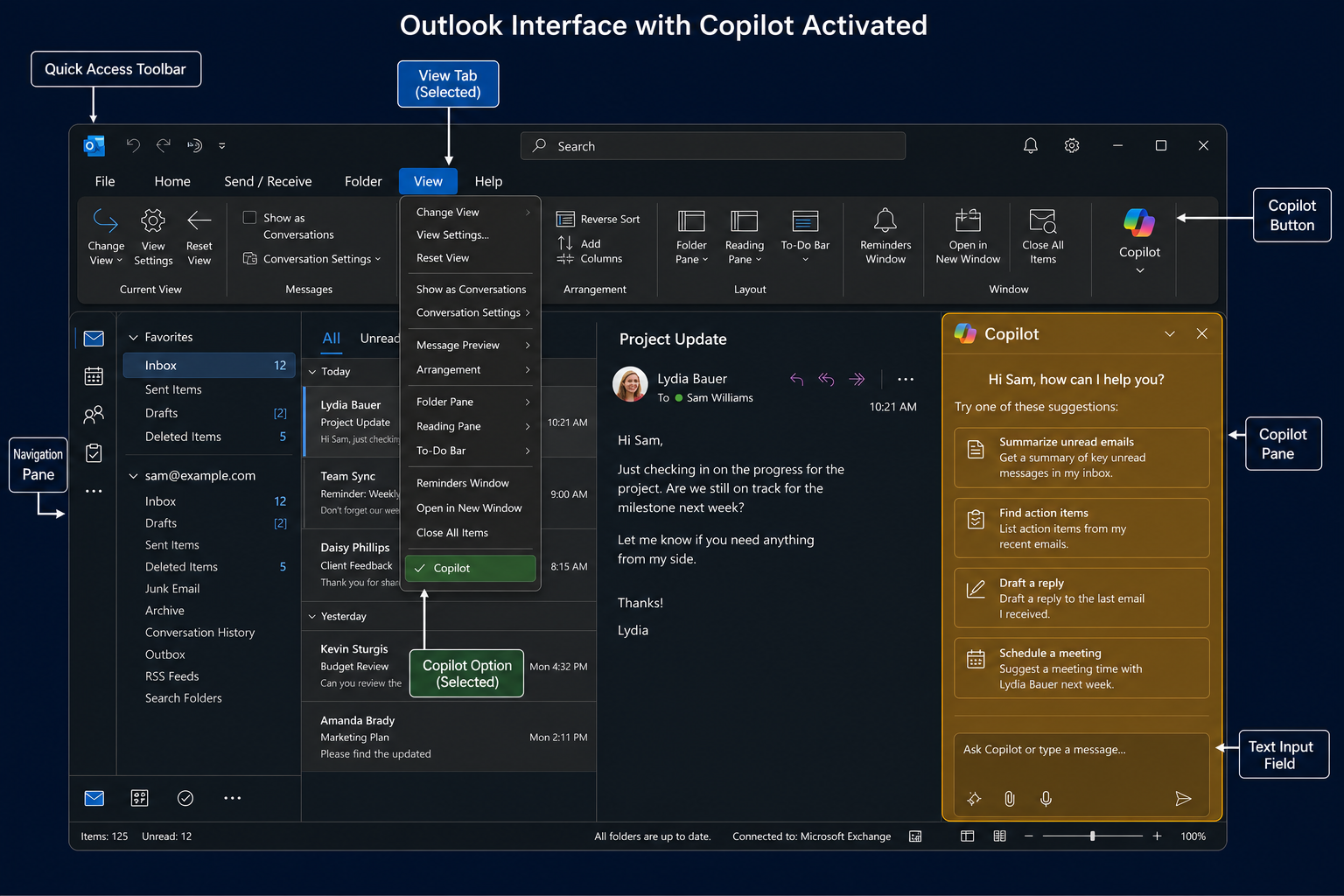Collapse the Copilot pane with chevron

[1170, 333]
